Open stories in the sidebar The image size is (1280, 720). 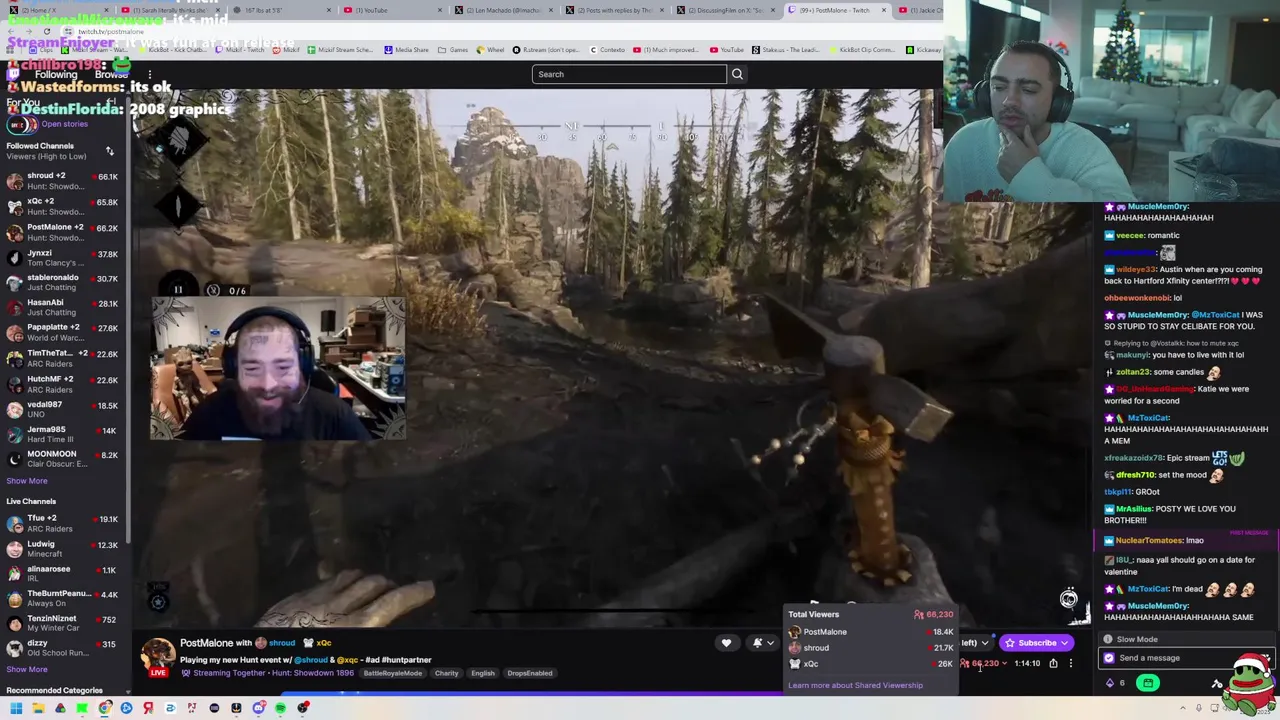click(x=64, y=124)
